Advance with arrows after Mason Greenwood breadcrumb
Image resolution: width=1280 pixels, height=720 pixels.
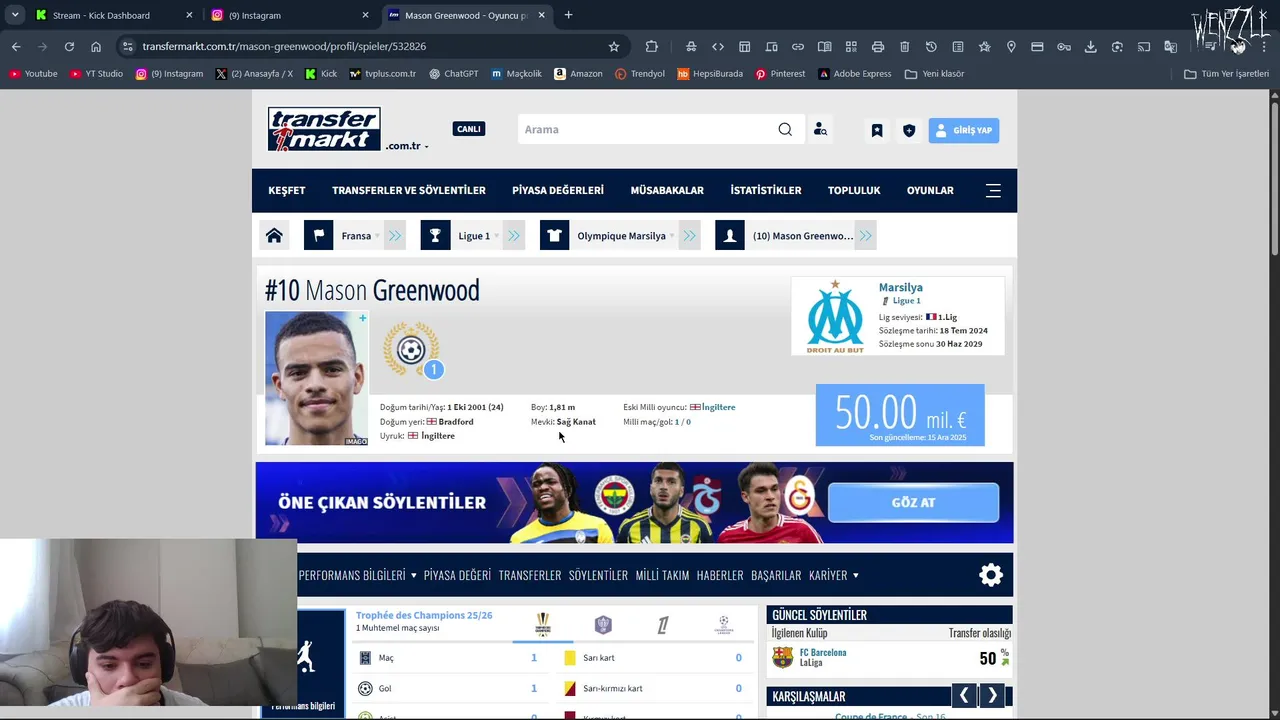pos(866,236)
